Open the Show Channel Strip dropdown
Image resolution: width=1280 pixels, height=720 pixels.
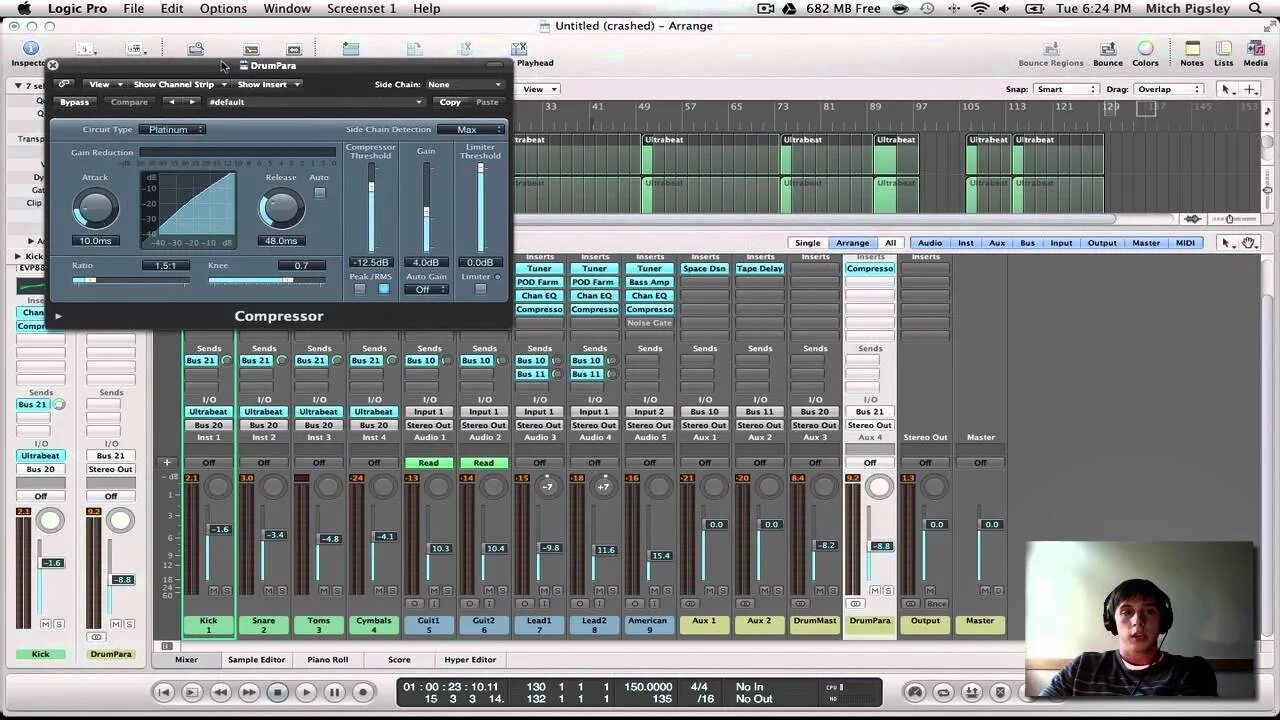tap(178, 84)
